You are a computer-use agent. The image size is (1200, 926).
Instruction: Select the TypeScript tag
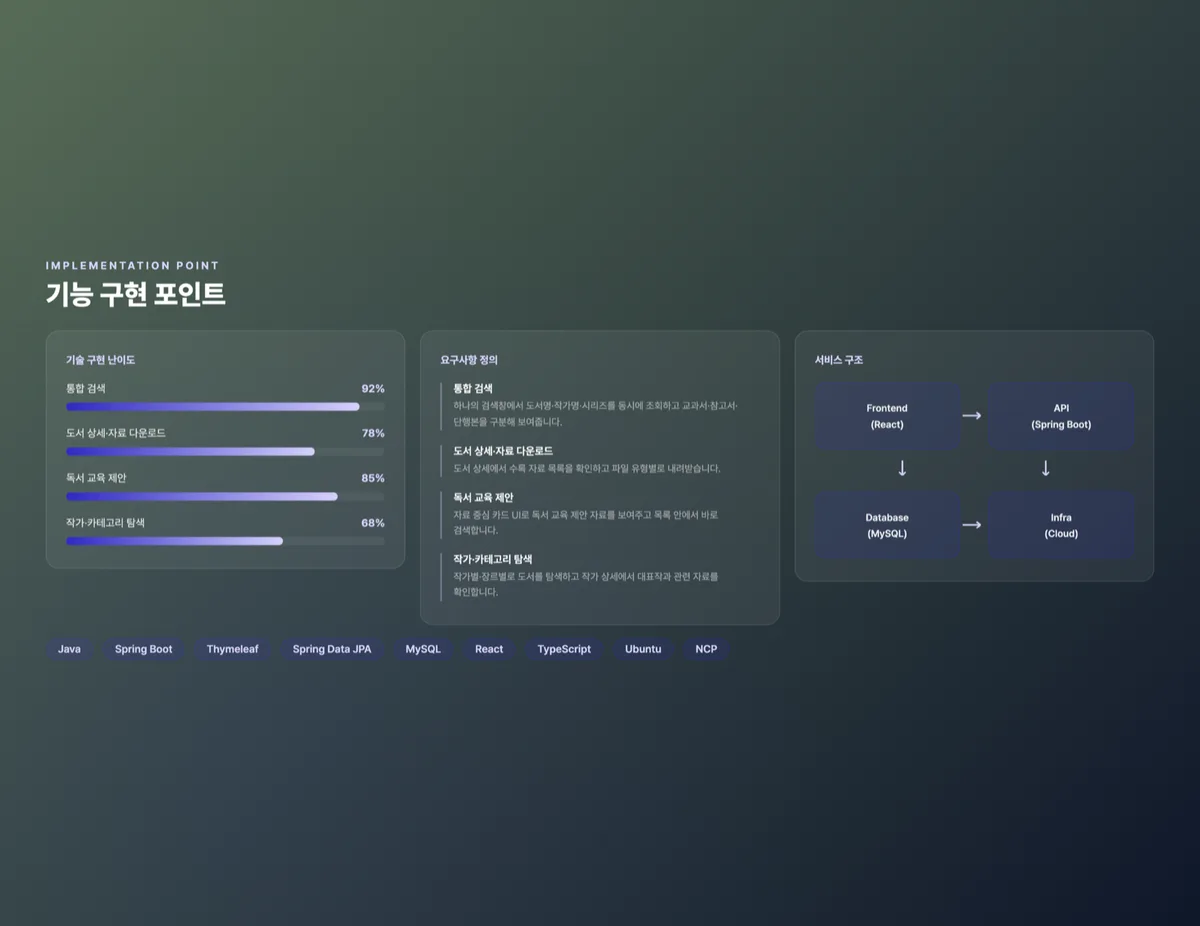pyautogui.click(x=564, y=649)
